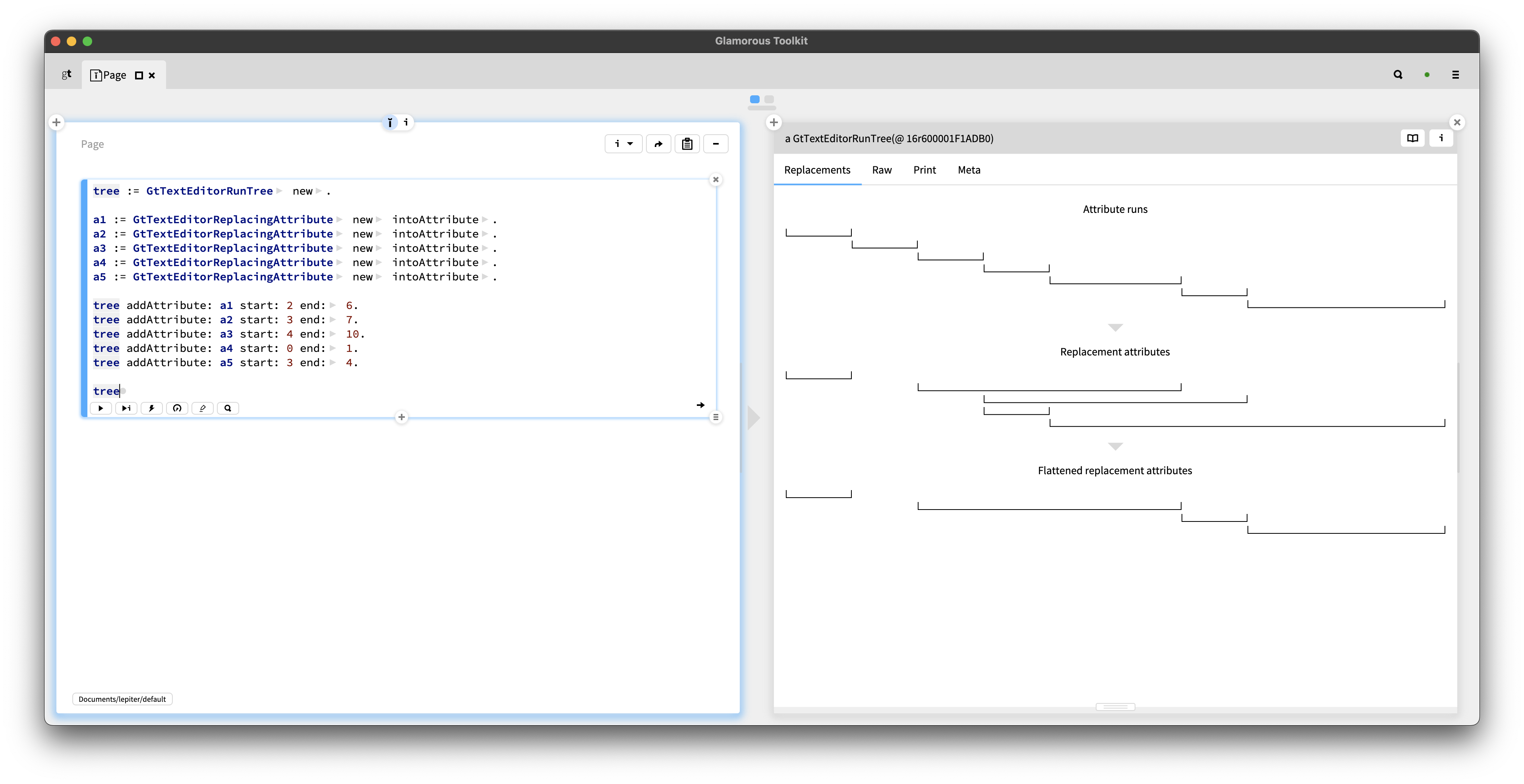Open the Meta tab

tap(969, 170)
